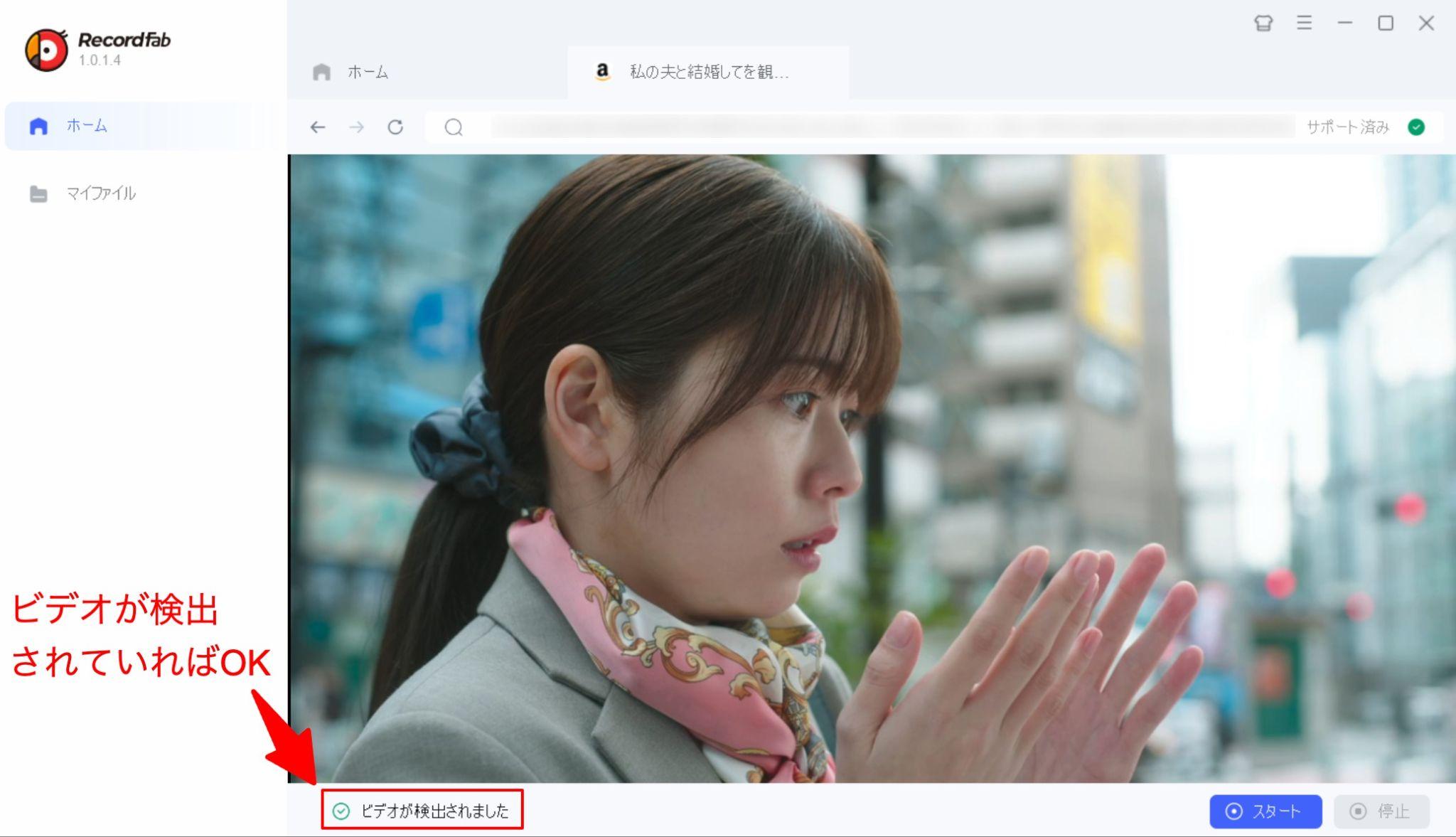
Task: Click the RecordFab logo icon
Action: [46, 50]
